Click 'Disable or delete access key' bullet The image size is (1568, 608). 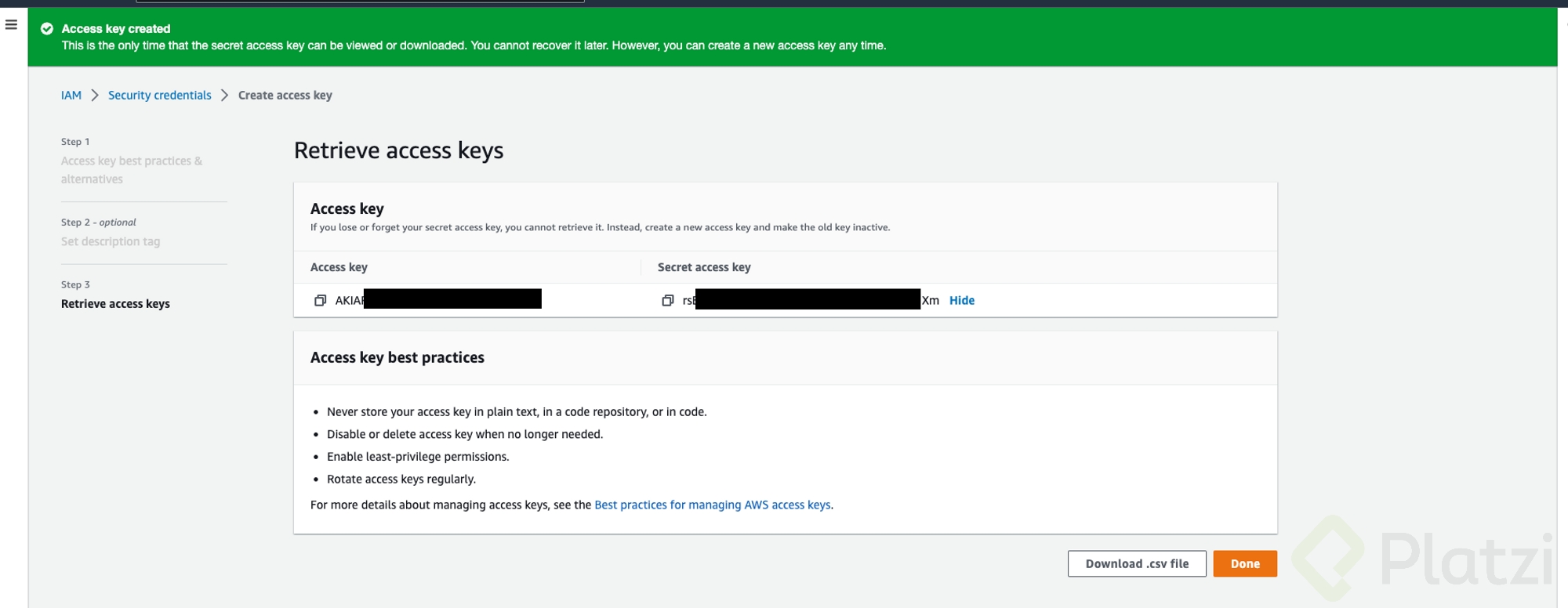[465, 435]
